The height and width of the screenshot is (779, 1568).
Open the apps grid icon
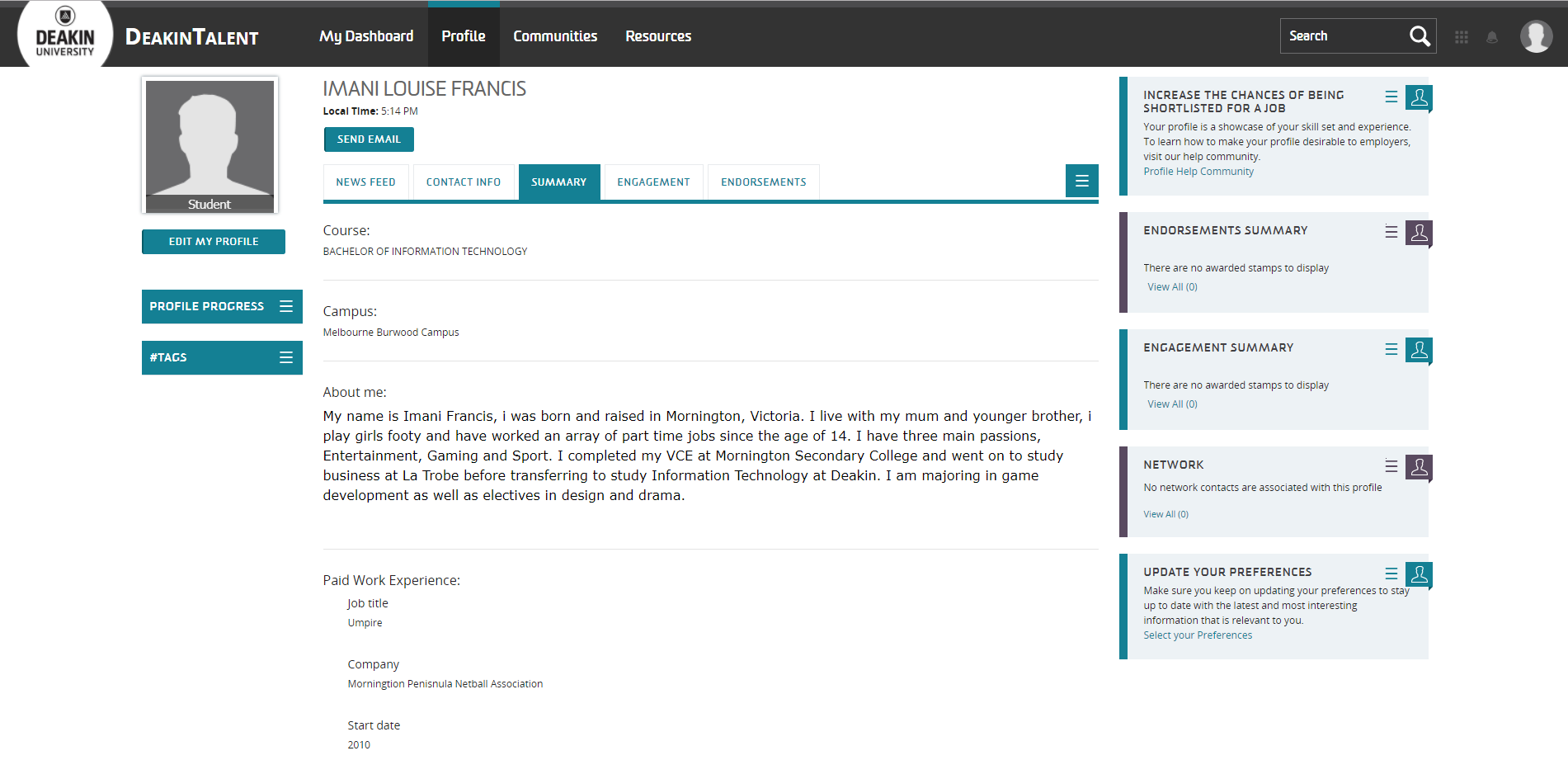pos(1462,37)
